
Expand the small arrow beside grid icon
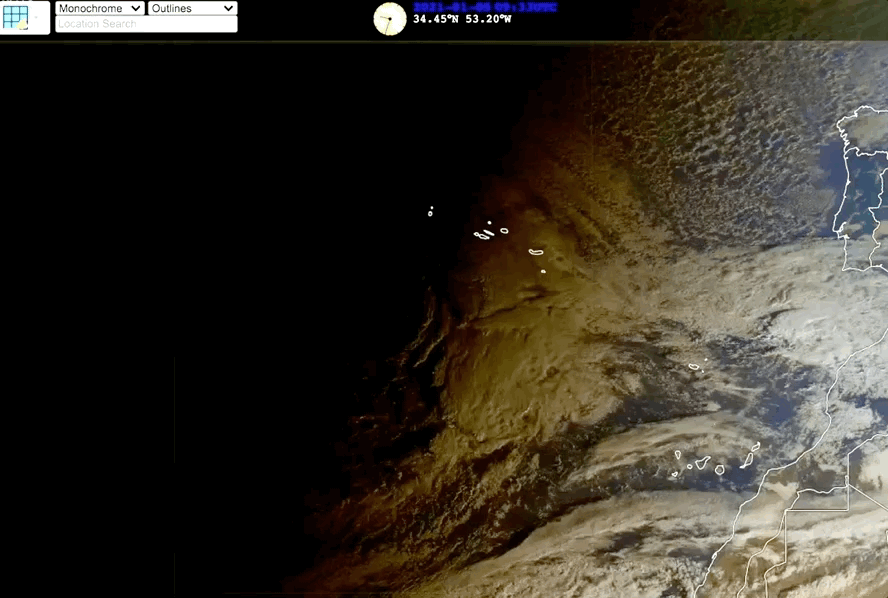pyautogui.click(x=37, y=18)
